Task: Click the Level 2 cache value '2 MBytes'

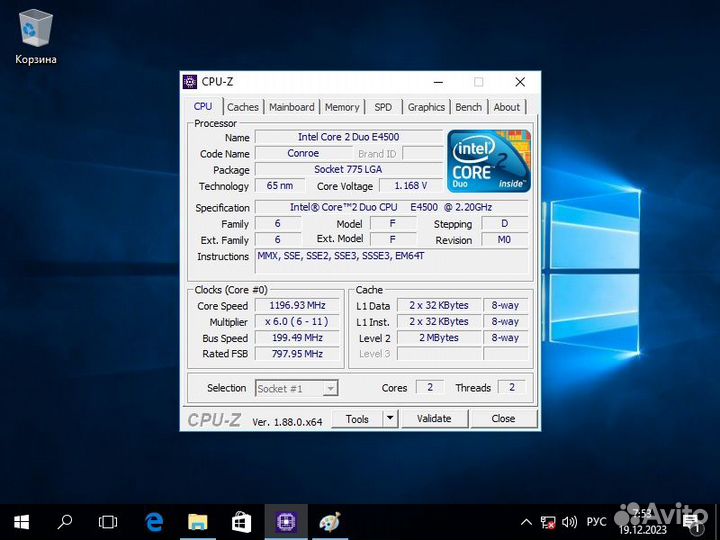Action: pyautogui.click(x=439, y=338)
